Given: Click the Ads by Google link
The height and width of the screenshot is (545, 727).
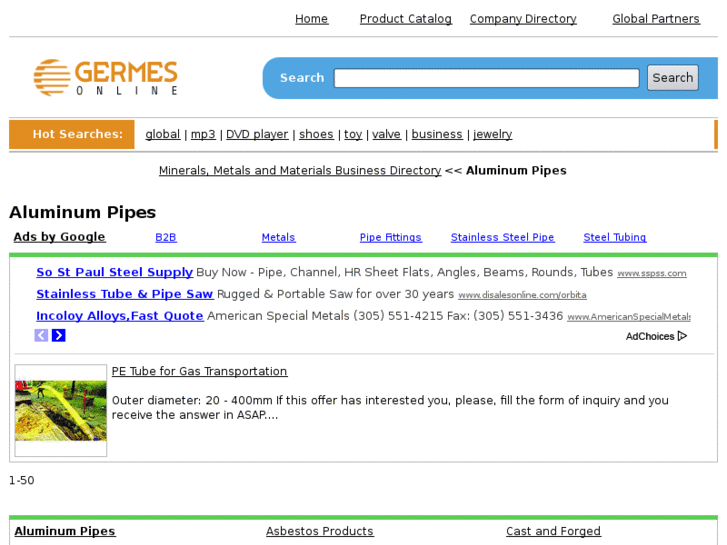Looking at the screenshot, I should [59, 237].
